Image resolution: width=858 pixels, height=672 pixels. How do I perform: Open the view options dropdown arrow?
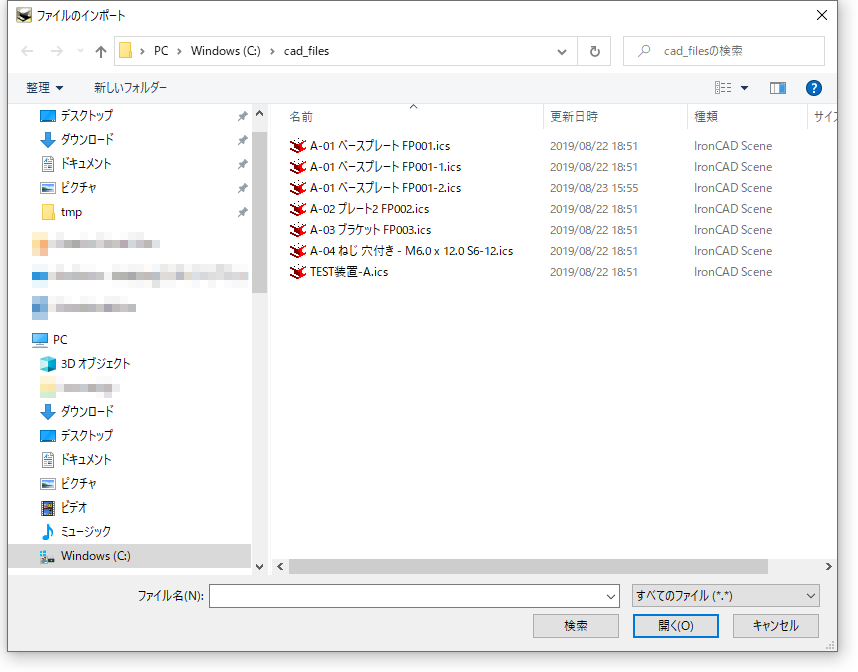click(744, 88)
